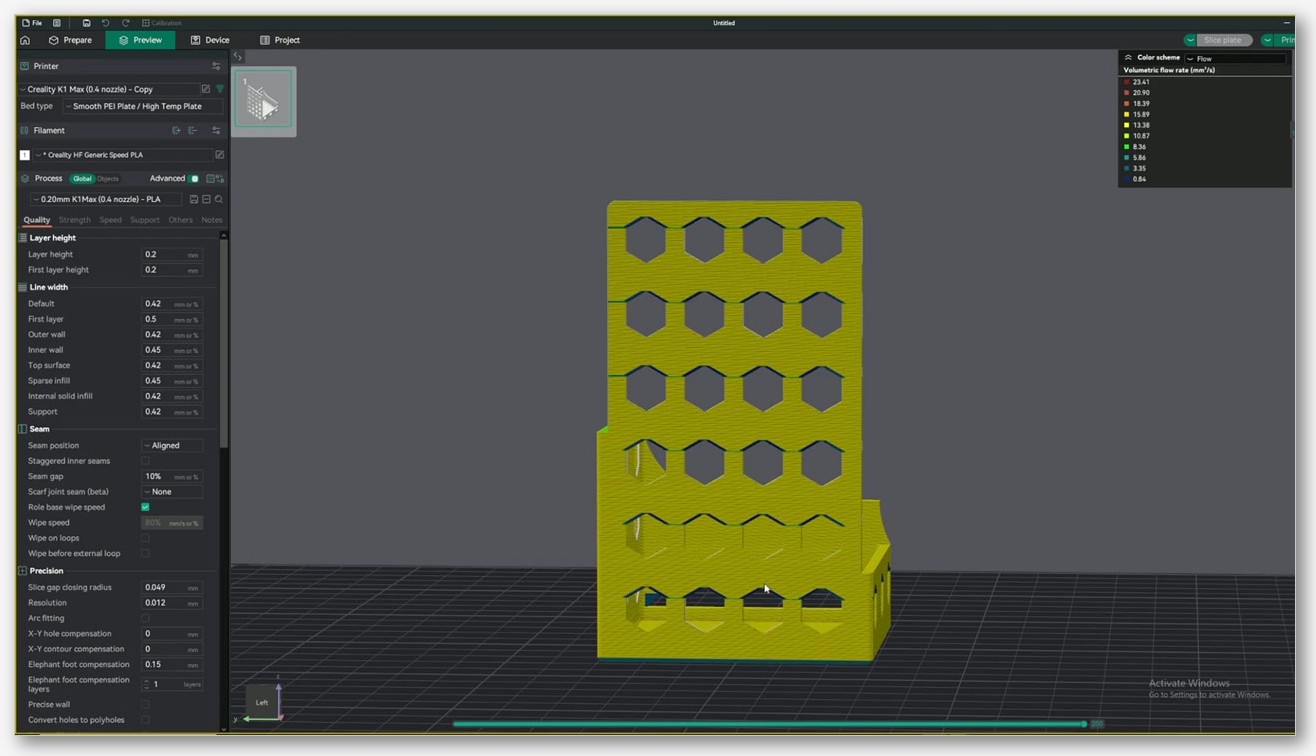Uncheck Role base wipe speed
Screen dimensions: 1316x756
coord(145,507)
